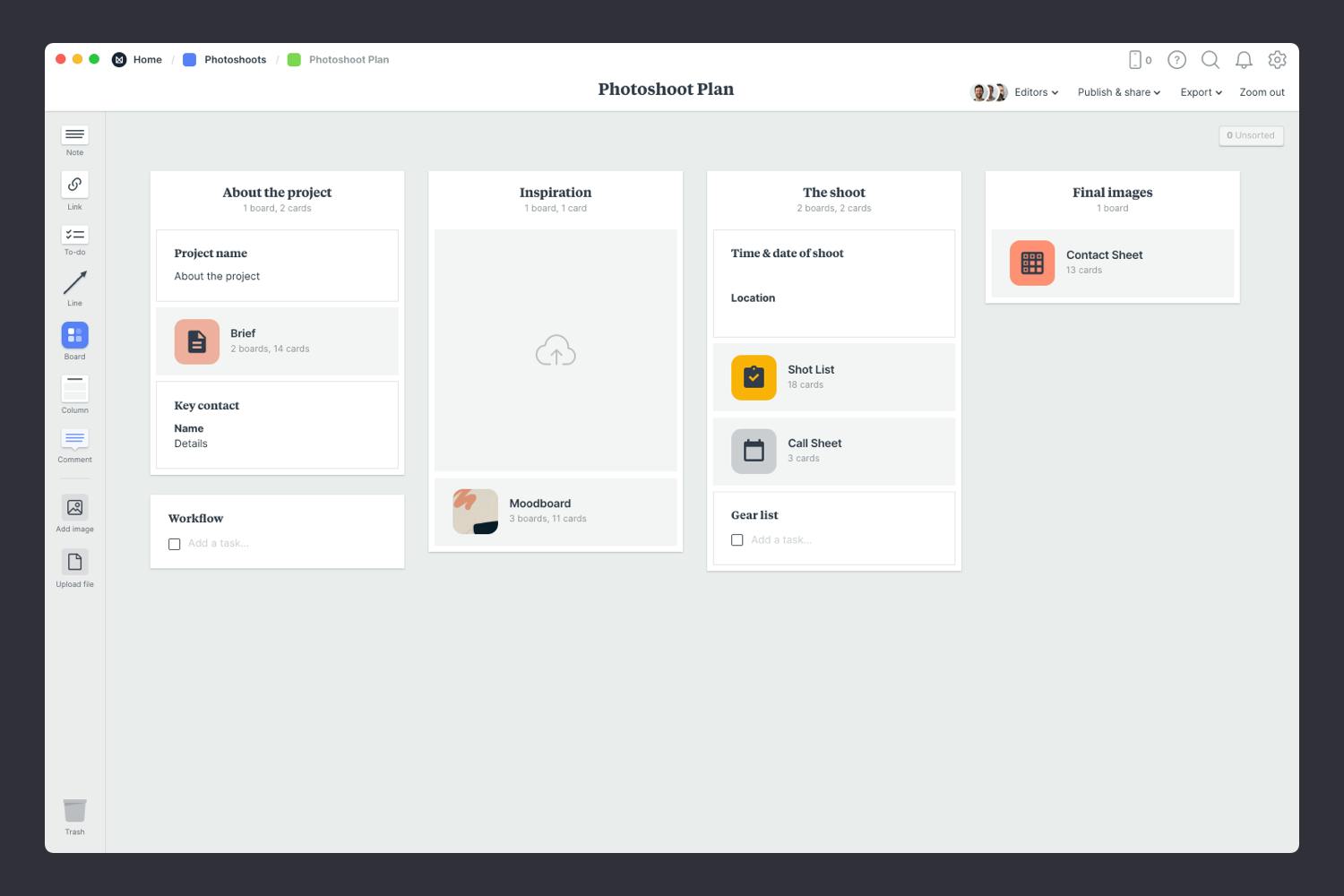Select the Note tool in sidebar
Image resolution: width=1344 pixels, height=896 pixels.
point(74,135)
